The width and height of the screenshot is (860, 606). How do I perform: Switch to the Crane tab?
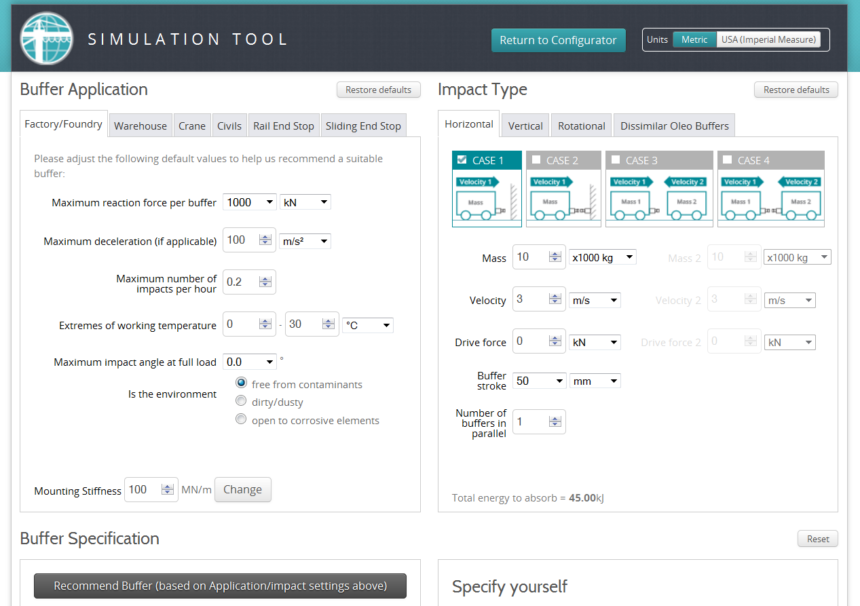pos(192,126)
